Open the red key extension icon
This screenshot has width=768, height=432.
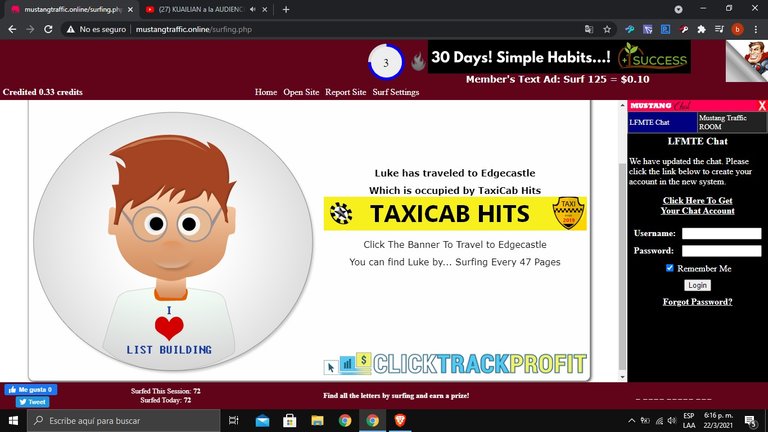pos(684,29)
